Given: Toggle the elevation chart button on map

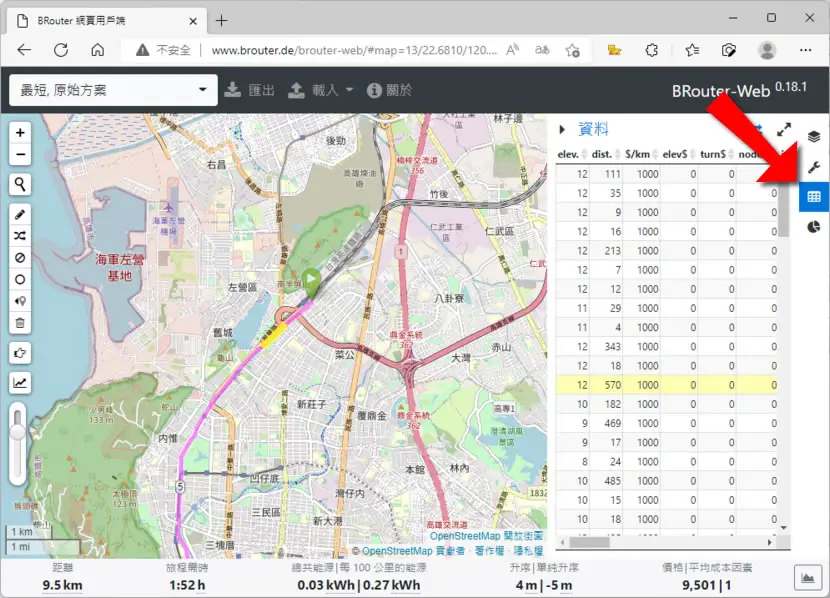Looking at the screenshot, I should 20,383.
